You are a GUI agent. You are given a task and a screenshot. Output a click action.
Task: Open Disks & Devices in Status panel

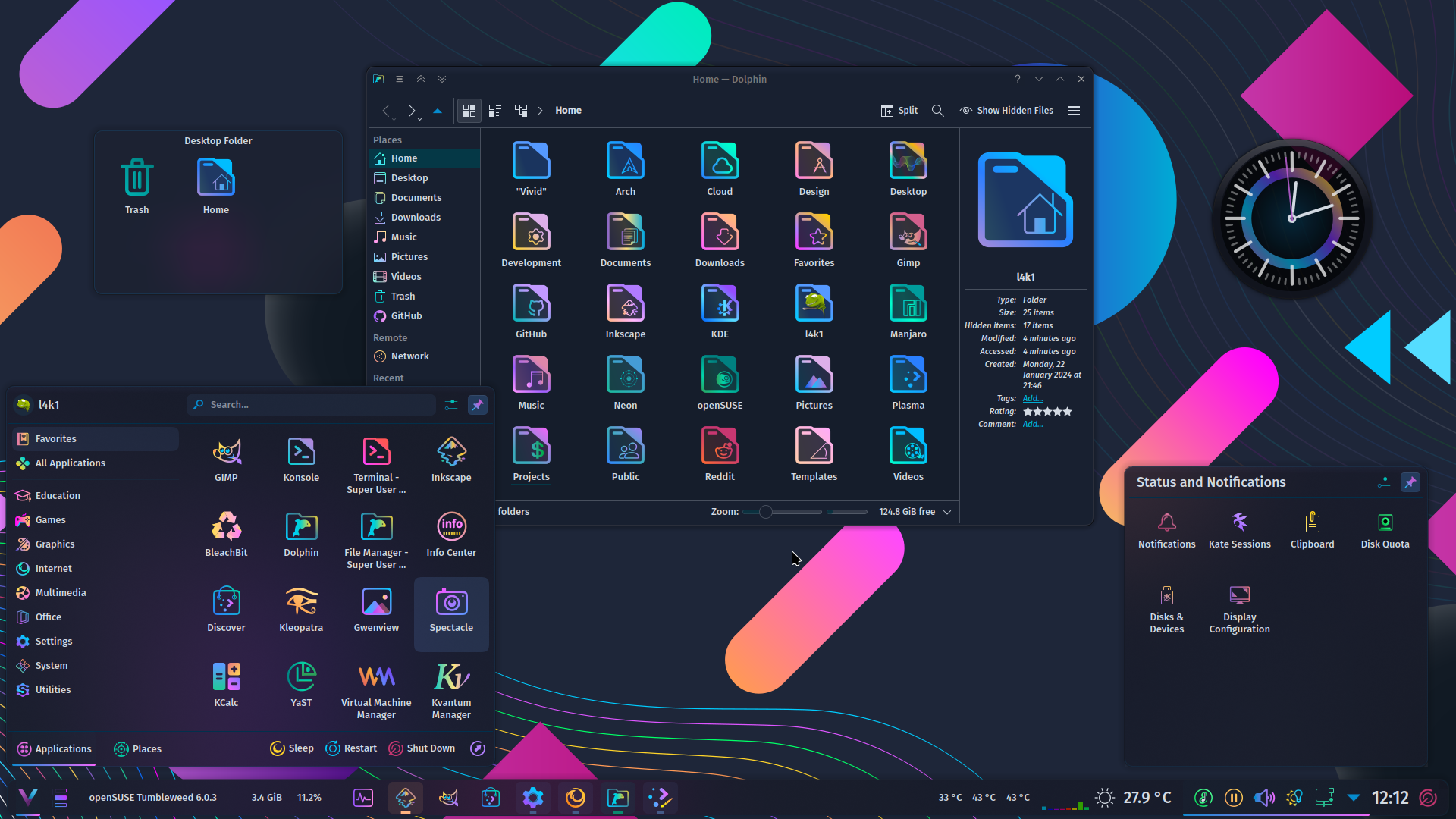pyautogui.click(x=1166, y=609)
